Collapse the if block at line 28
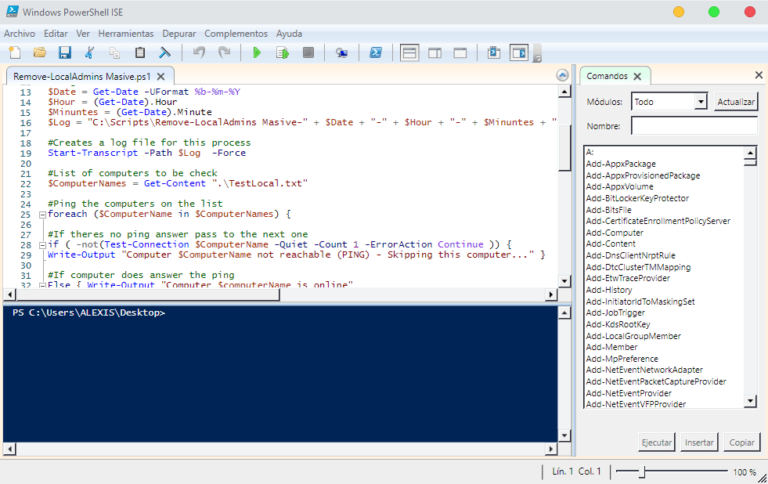 [42, 245]
